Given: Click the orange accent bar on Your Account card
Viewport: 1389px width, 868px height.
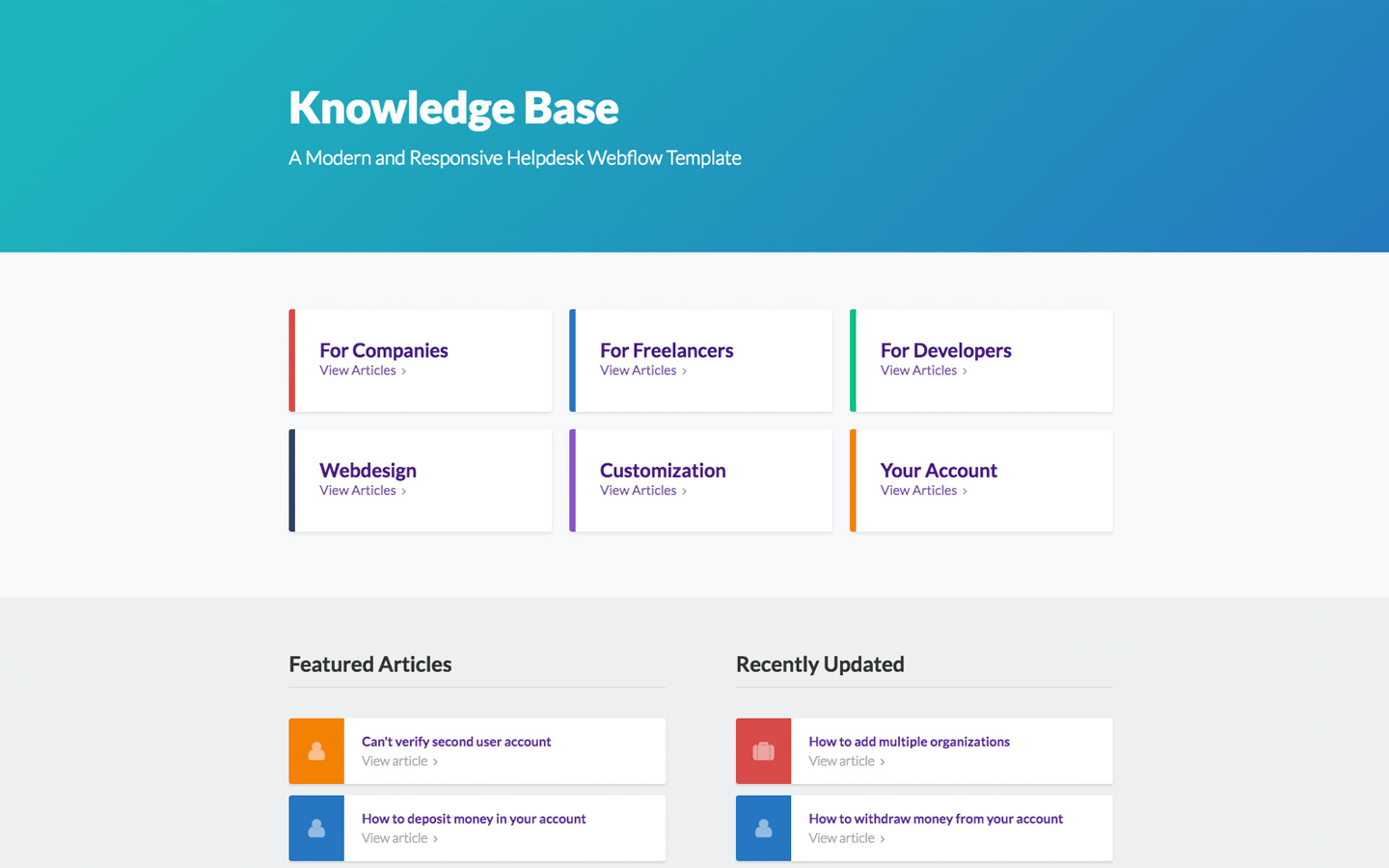Looking at the screenshot, I should pos(854,480).
